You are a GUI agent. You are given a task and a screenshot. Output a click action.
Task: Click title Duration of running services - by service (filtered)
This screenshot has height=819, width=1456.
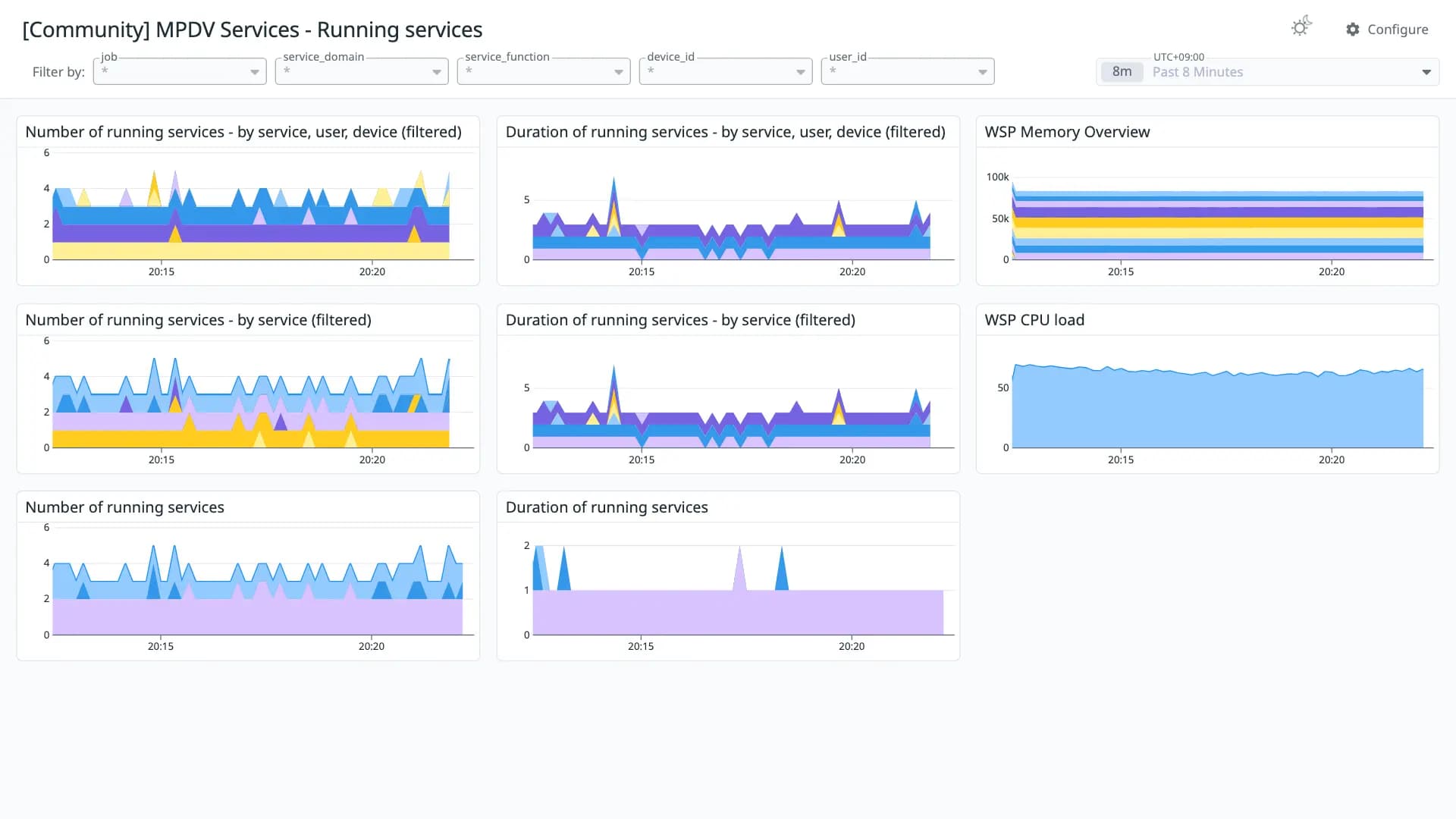click(x=680, y=320)
